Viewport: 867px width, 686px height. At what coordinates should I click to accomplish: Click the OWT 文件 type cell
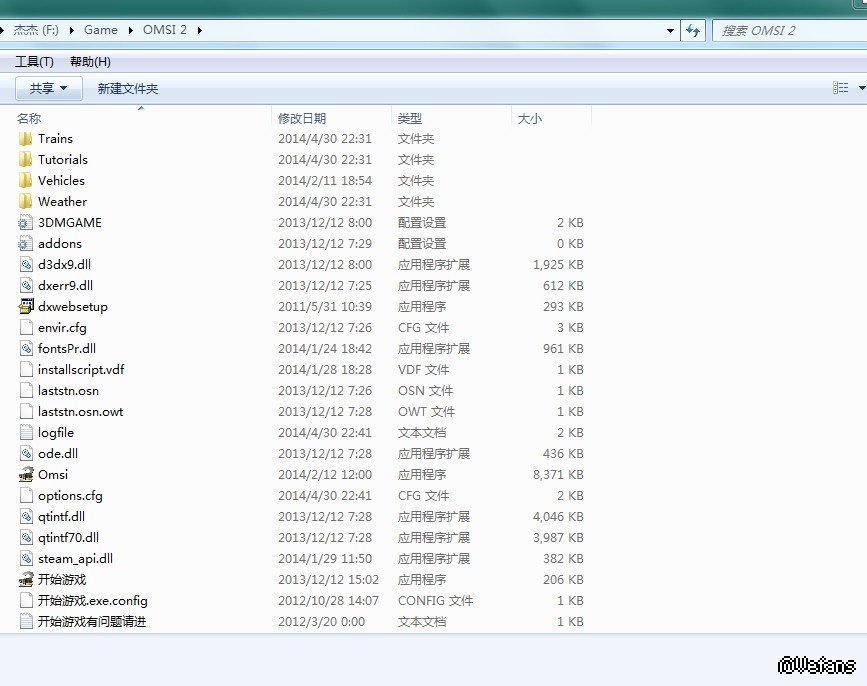pyautogui.click(x=426, y=412)
